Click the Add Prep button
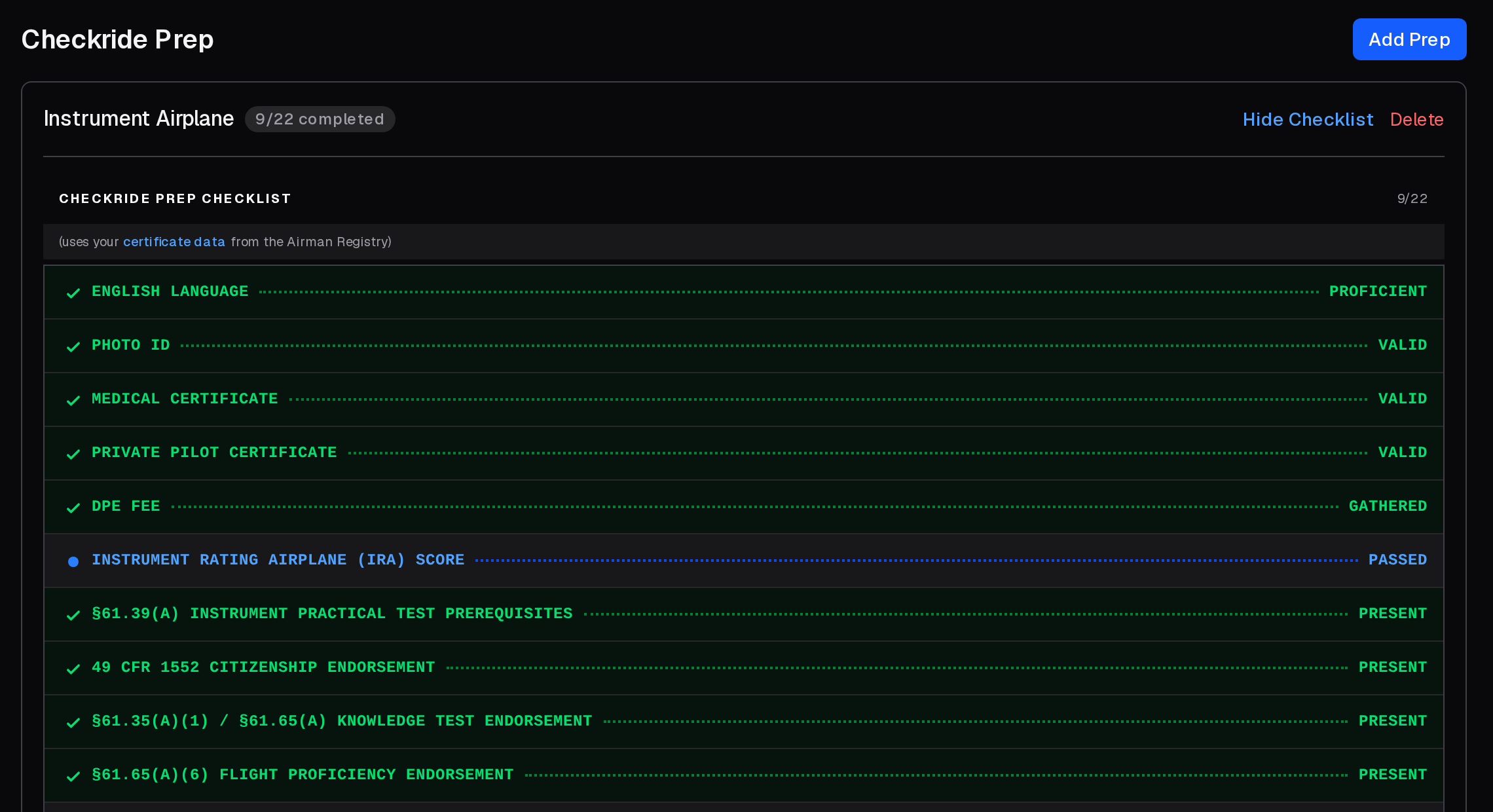The height and width of the screenshot is (812, 1493). click(1409, 39)
